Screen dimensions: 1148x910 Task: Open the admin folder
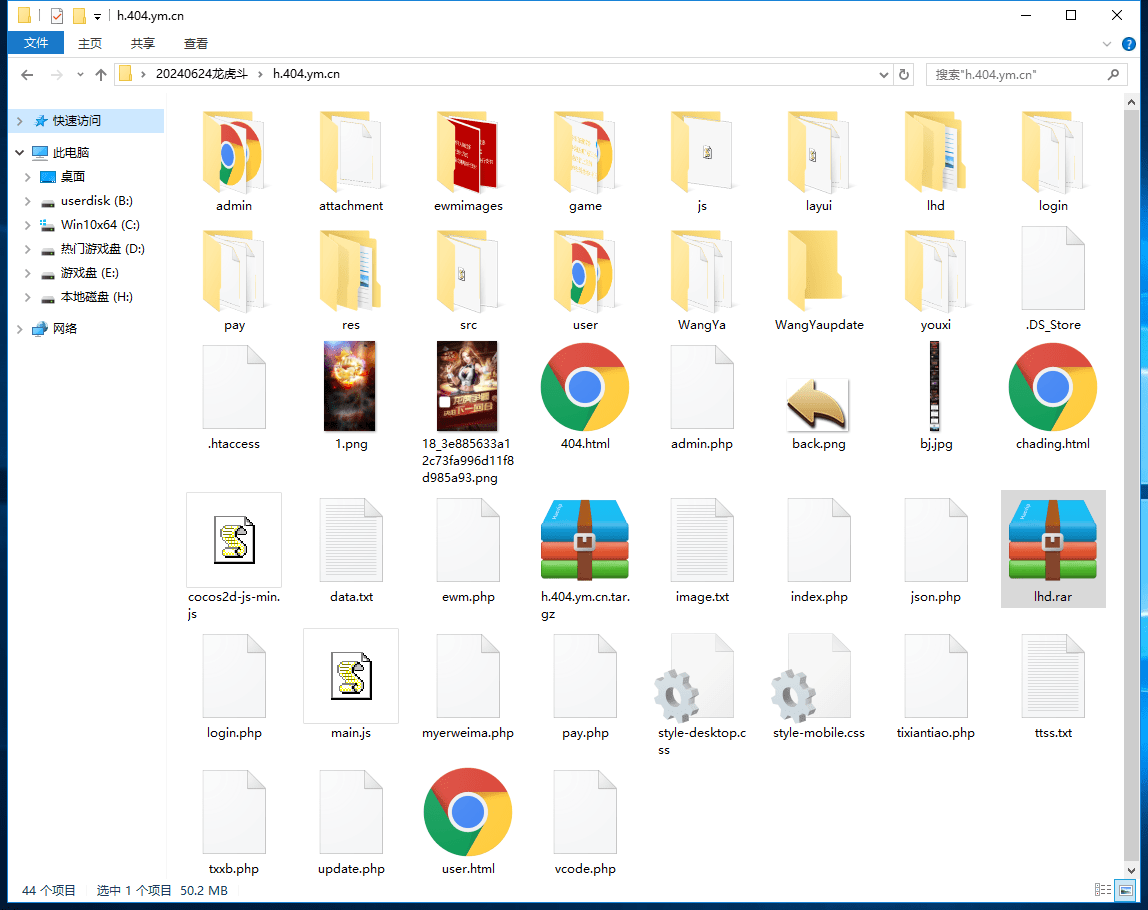[234, 154]
